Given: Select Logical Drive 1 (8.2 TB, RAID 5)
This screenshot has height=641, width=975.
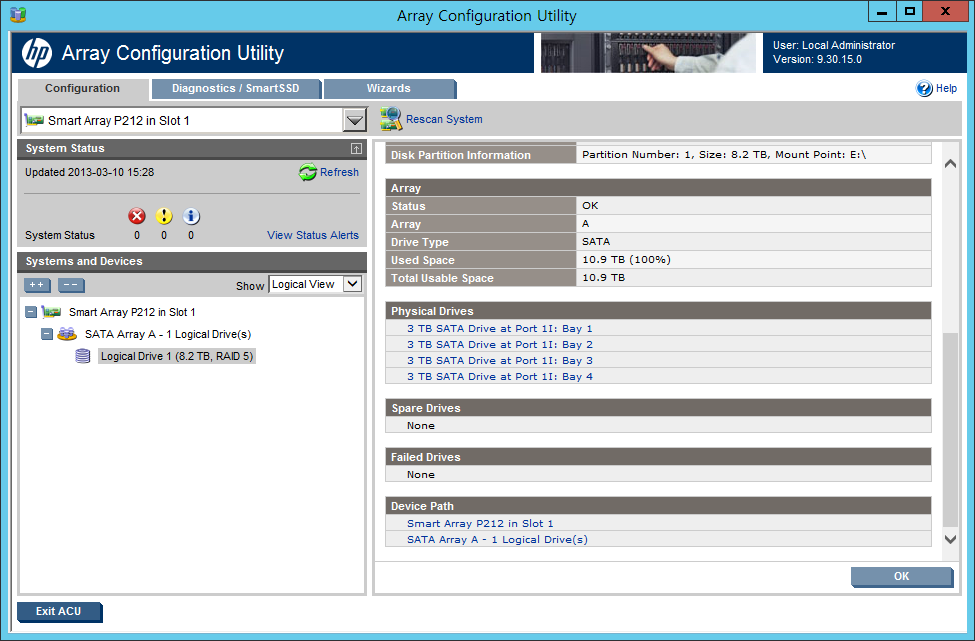Looking at the screenshot, I should [x=177, y=356].
